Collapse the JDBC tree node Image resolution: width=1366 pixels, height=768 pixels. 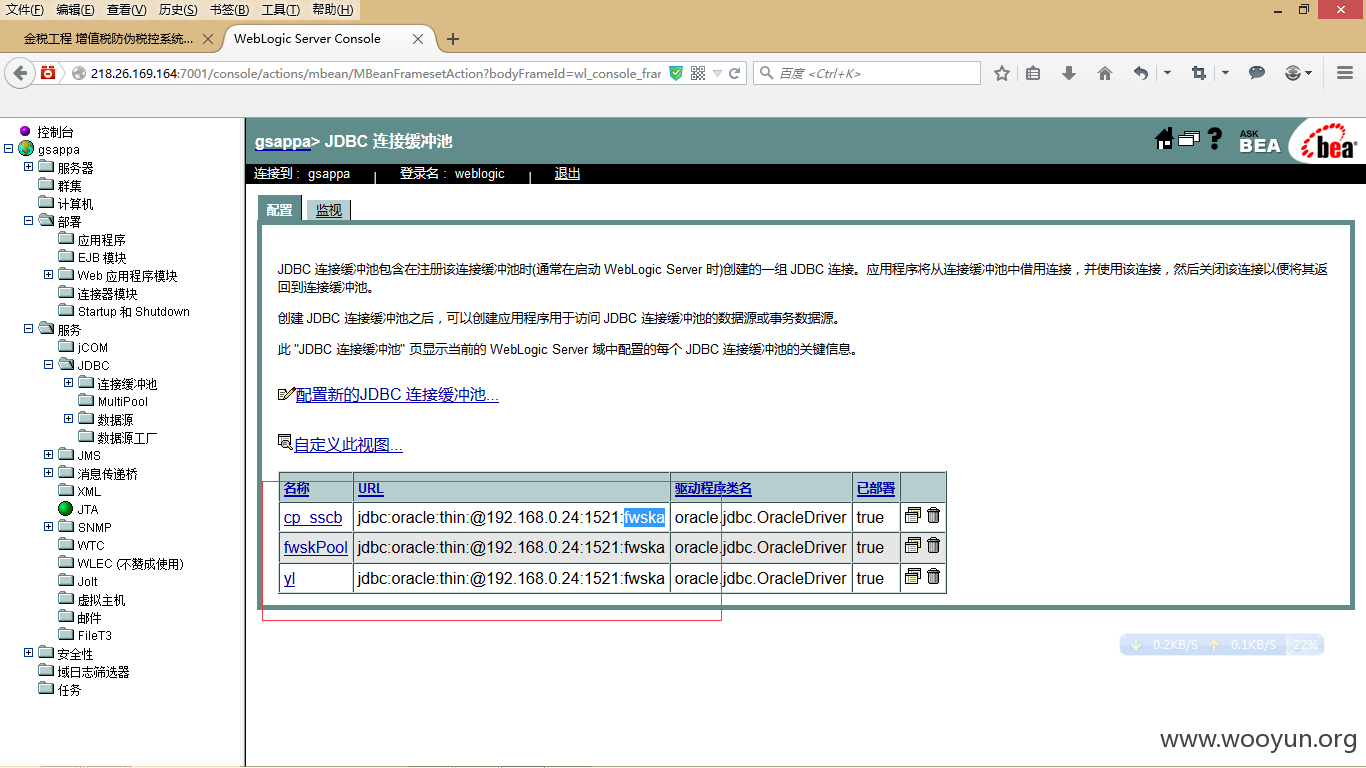(x=48, y=365)
